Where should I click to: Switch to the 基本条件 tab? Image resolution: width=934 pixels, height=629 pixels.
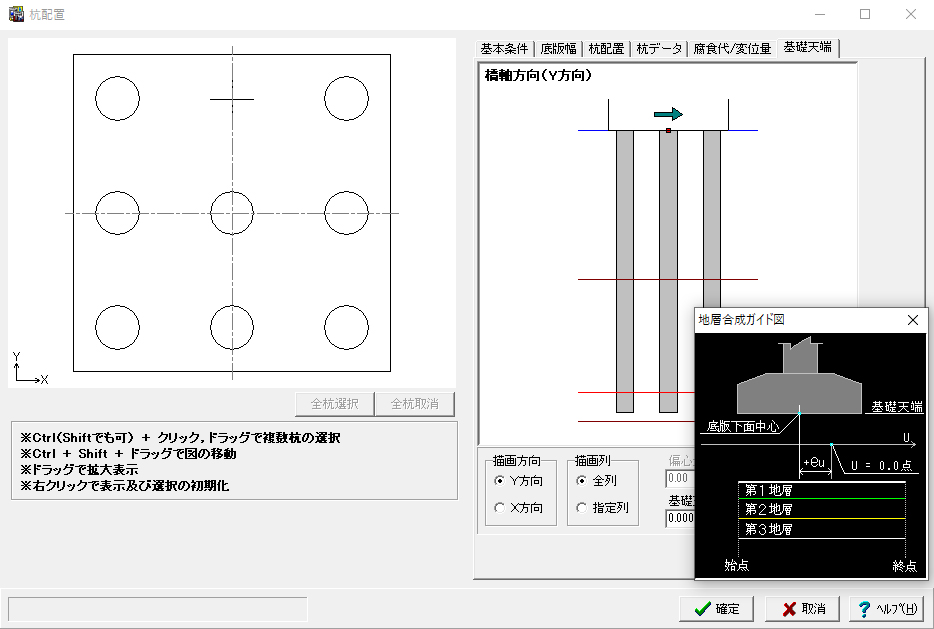(x=505, y=48)
